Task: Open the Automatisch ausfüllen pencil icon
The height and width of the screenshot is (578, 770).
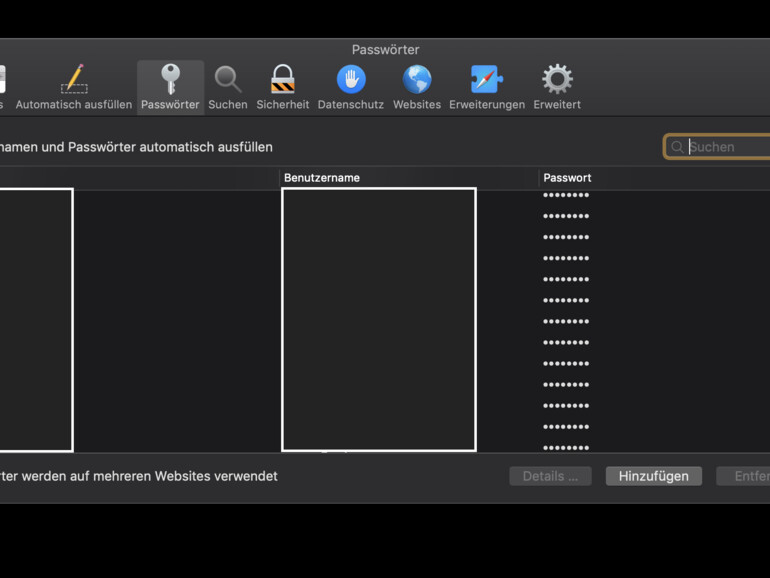Action: 74,79
